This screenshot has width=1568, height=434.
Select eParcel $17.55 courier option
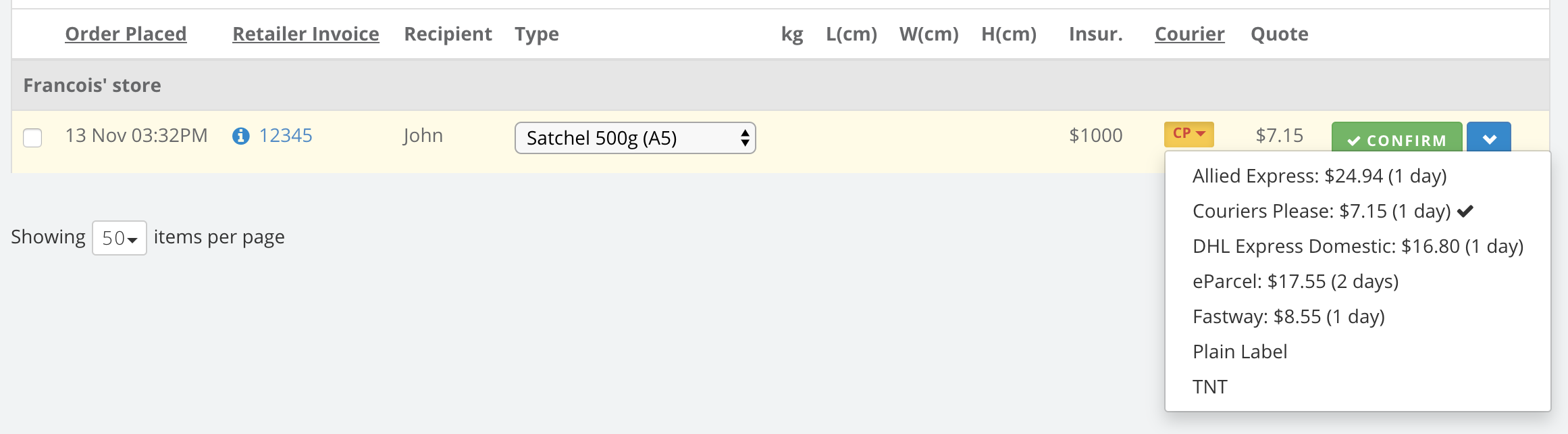tap(1295, 281)
